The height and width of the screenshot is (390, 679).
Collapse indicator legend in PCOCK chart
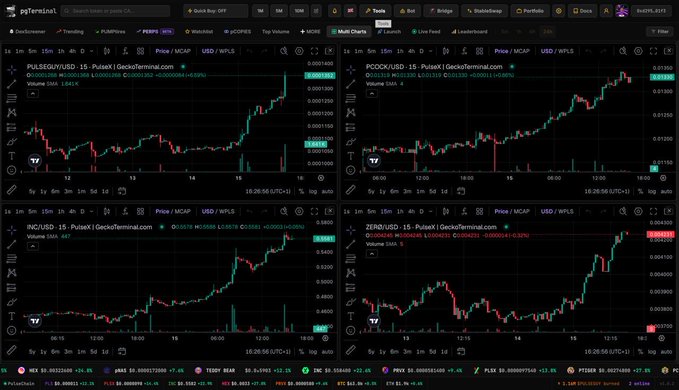pyautogui.click(x=372, y=93)
